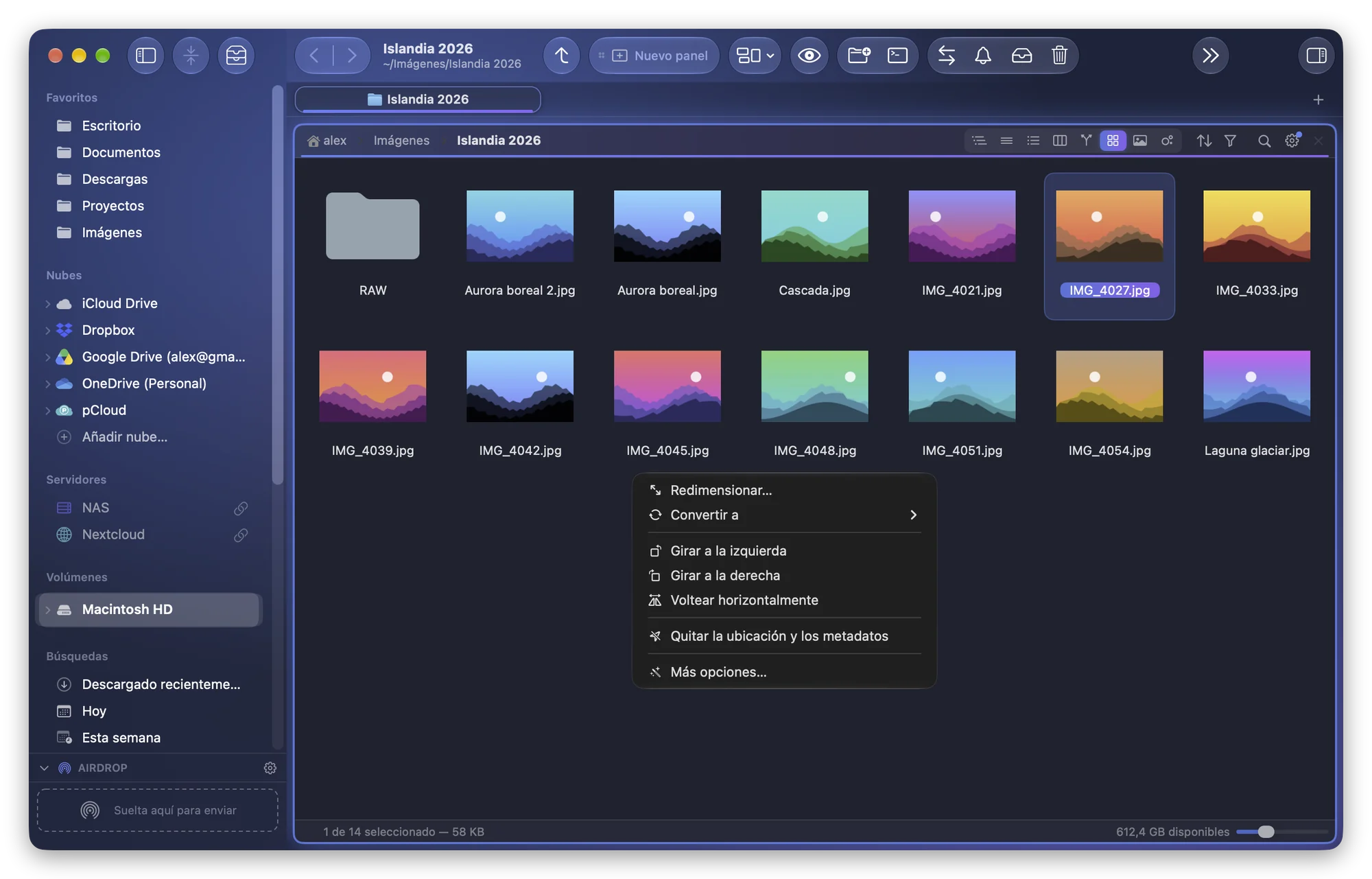This screenshot has height=879, width=1372.
Task: Click the sidebar vertical scrollbar
Action: 277,285
